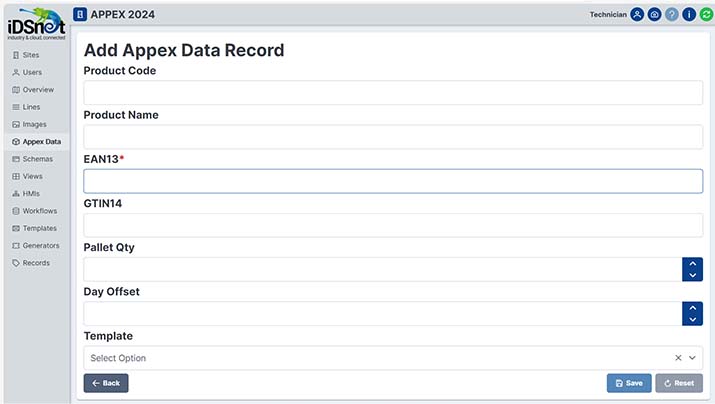Open the help question mark icon
Viewport: 715px width, 404px height.
(x=672, y=15)
